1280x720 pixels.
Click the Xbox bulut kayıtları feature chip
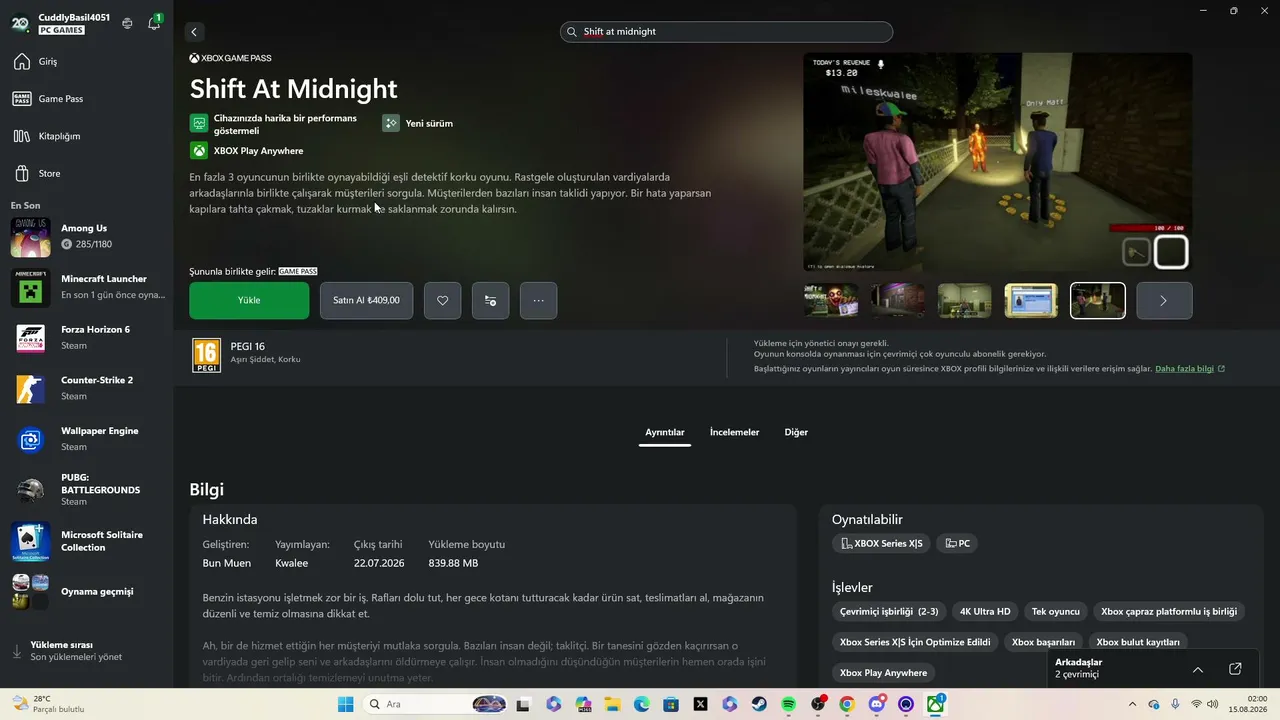[x=1138, y=642]
